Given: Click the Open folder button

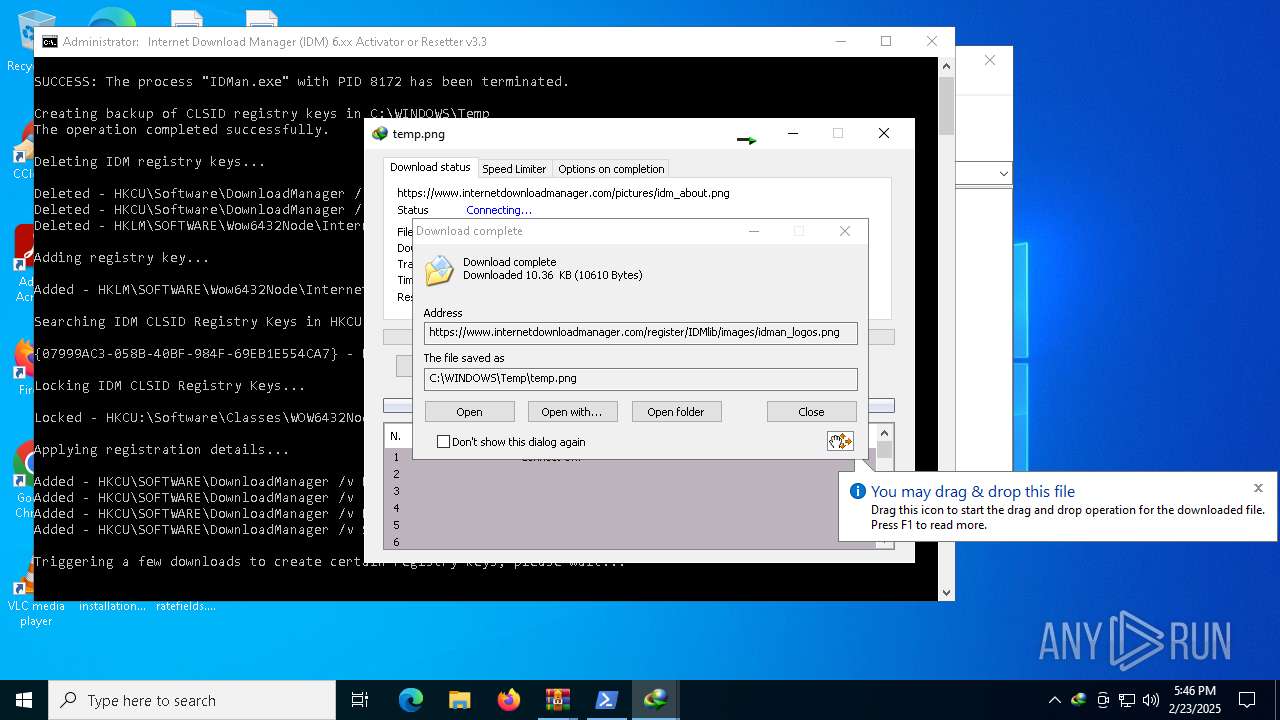Looking at the screenshot, I should pos(675,411).
